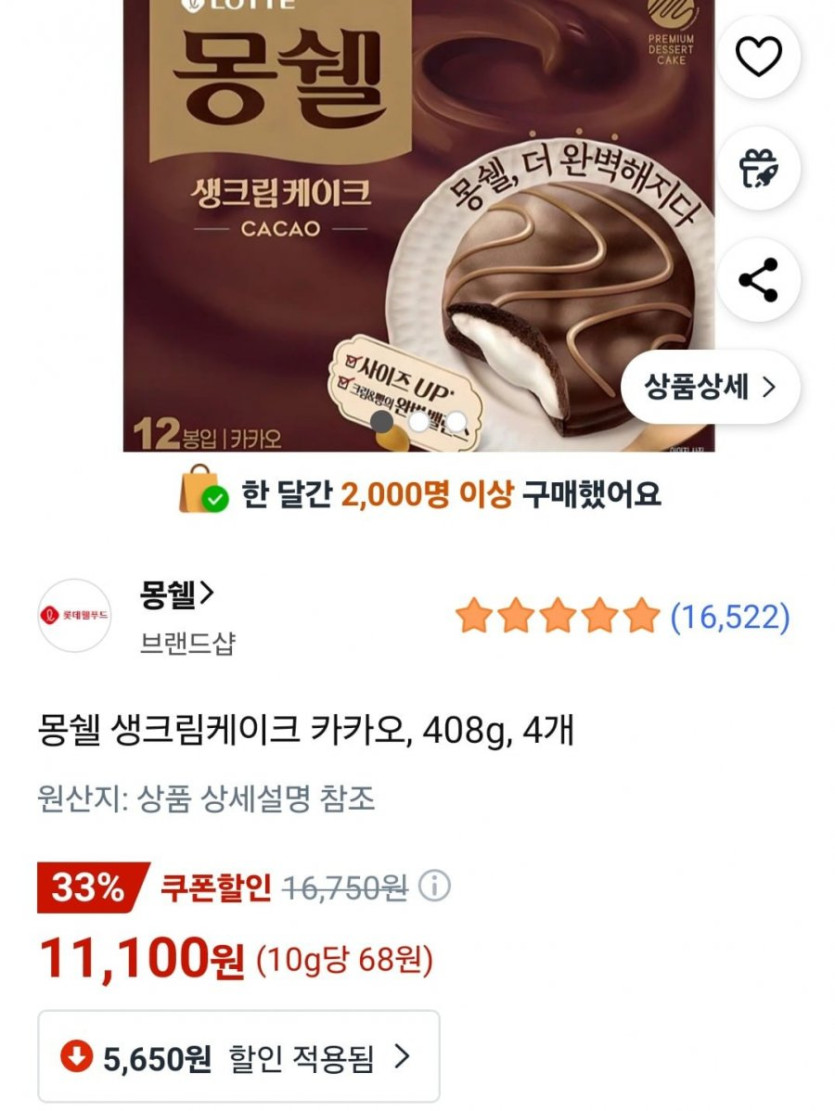Image resolution: width=835 pixels, height=1111 pixels.
Task: Click the price info circle icon
Action: point(435,886)
